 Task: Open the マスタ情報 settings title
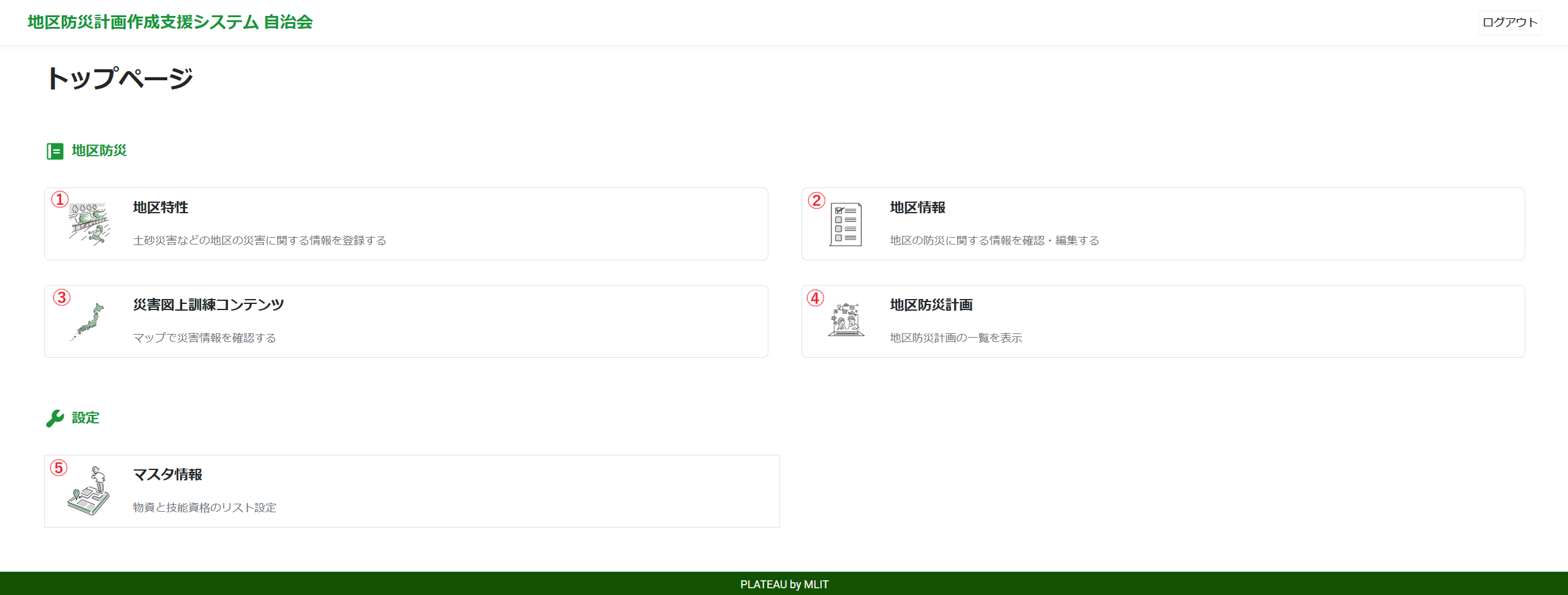pyautogui.click(x=167, y=475)
